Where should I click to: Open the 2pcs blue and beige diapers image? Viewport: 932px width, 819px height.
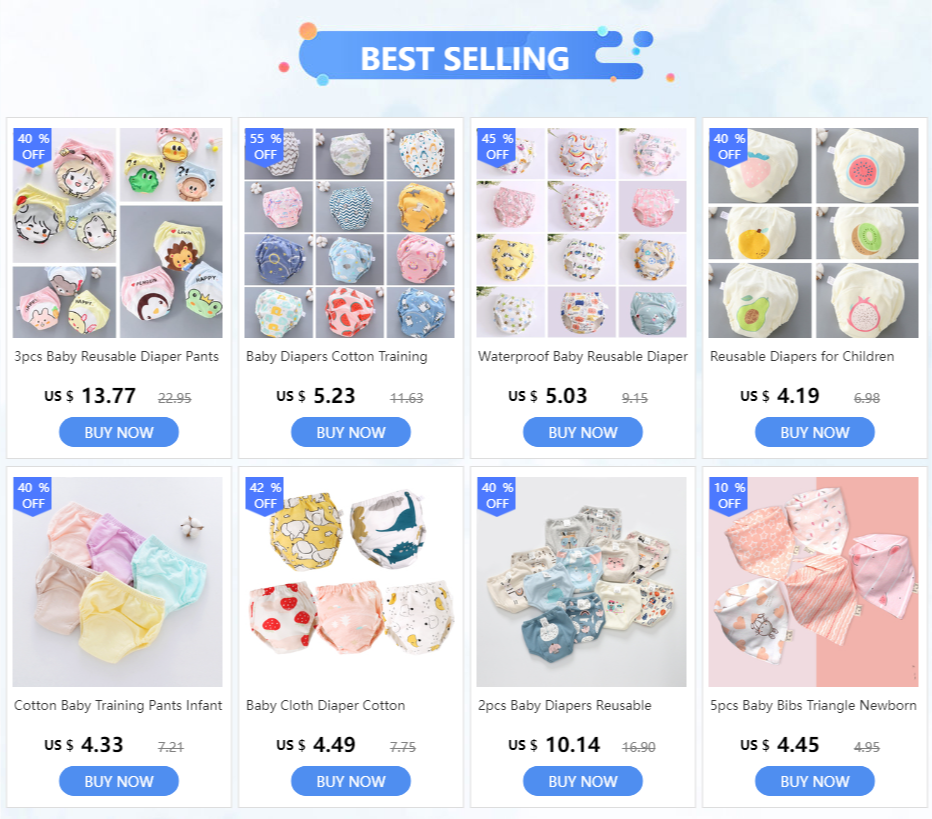[x=581, y=582]
